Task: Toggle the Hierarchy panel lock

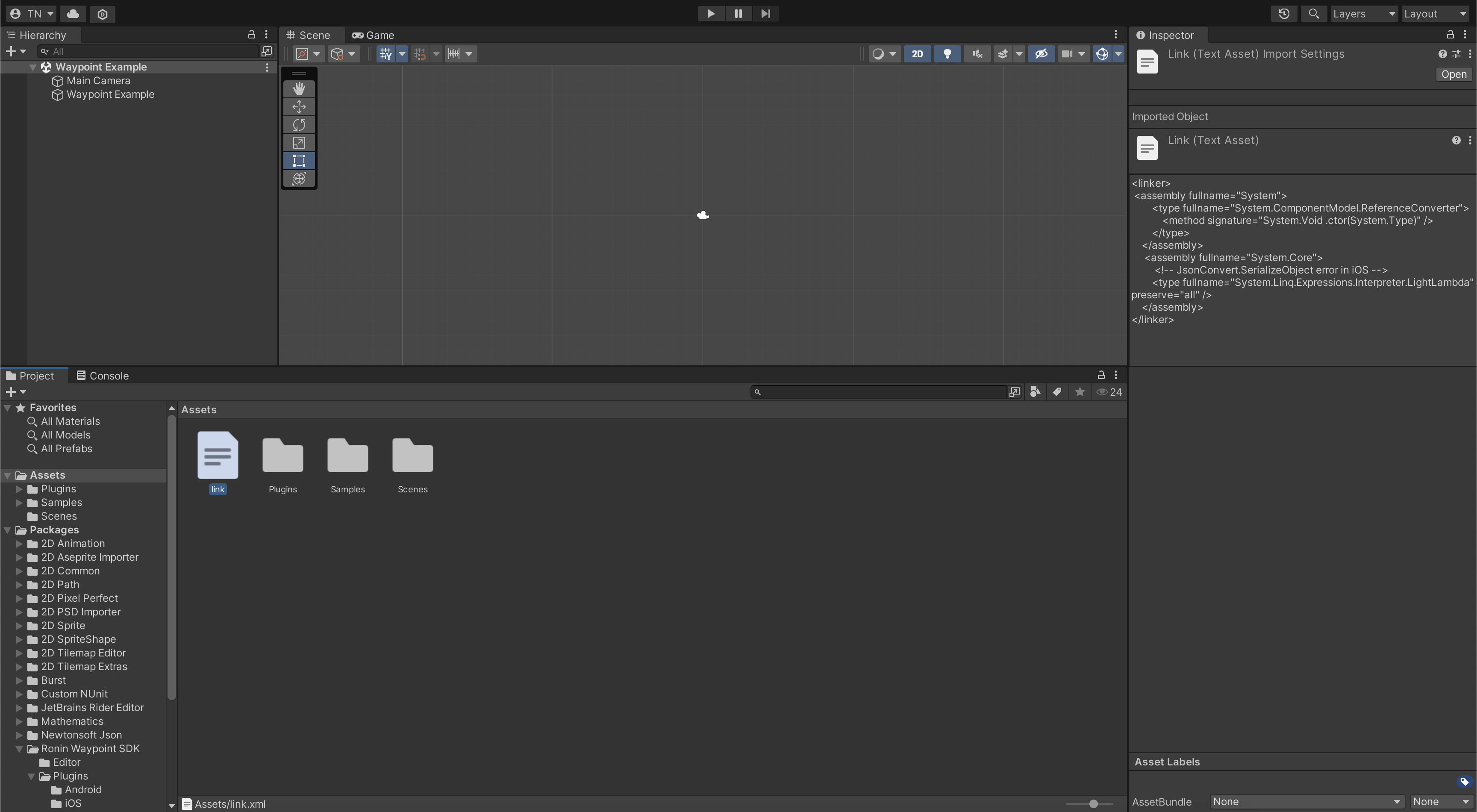Action: click(251, 35)
